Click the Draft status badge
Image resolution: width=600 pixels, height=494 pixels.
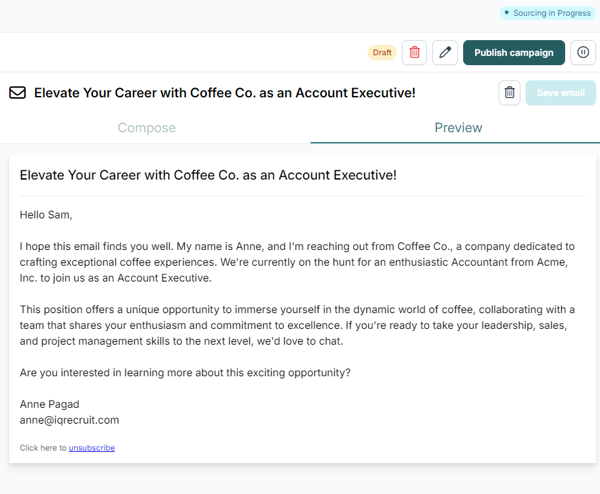382,53
